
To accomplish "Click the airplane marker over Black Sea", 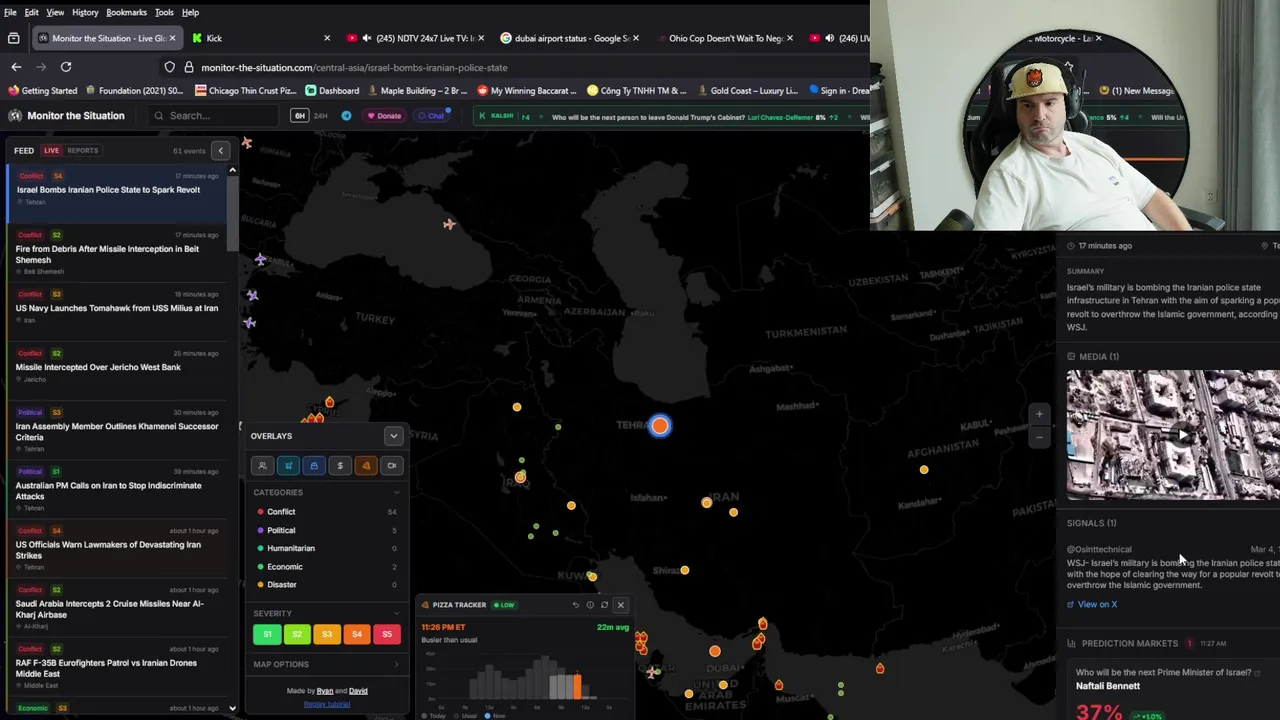I will coord(449,224).
